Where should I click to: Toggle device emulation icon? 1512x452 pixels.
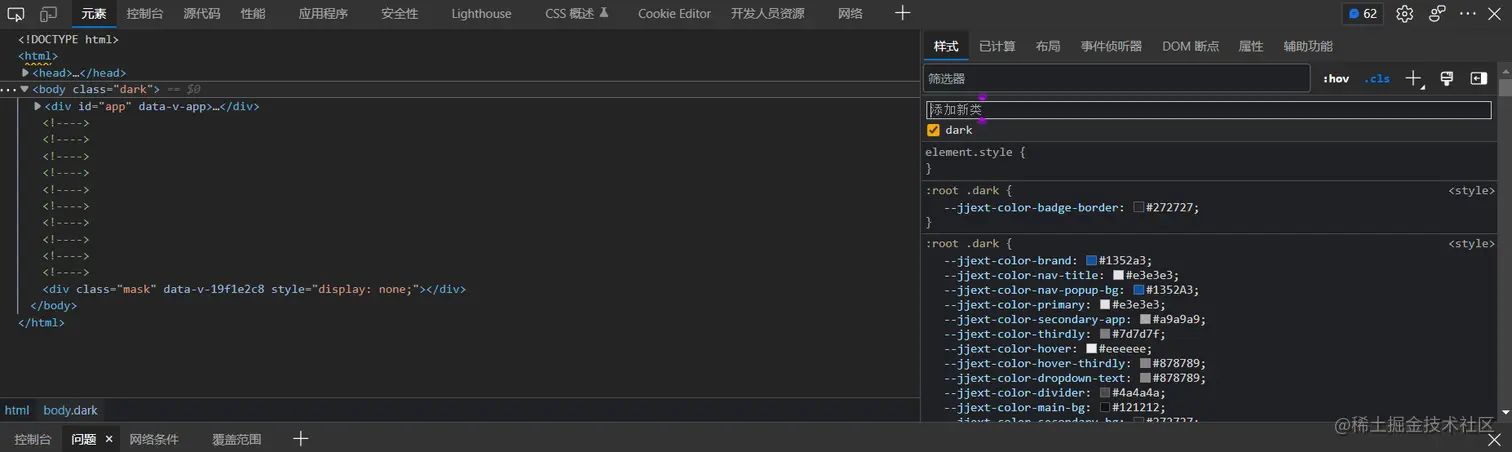click(x=48, y=14)
